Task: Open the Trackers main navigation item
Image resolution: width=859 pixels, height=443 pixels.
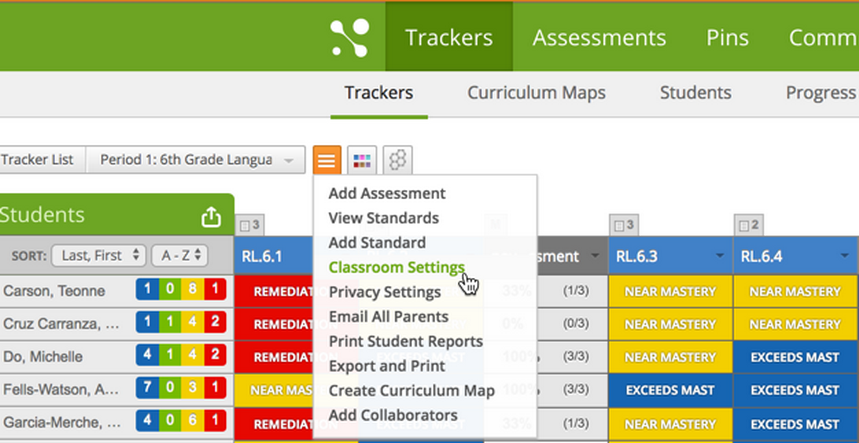Action: [x=449, y=37]
